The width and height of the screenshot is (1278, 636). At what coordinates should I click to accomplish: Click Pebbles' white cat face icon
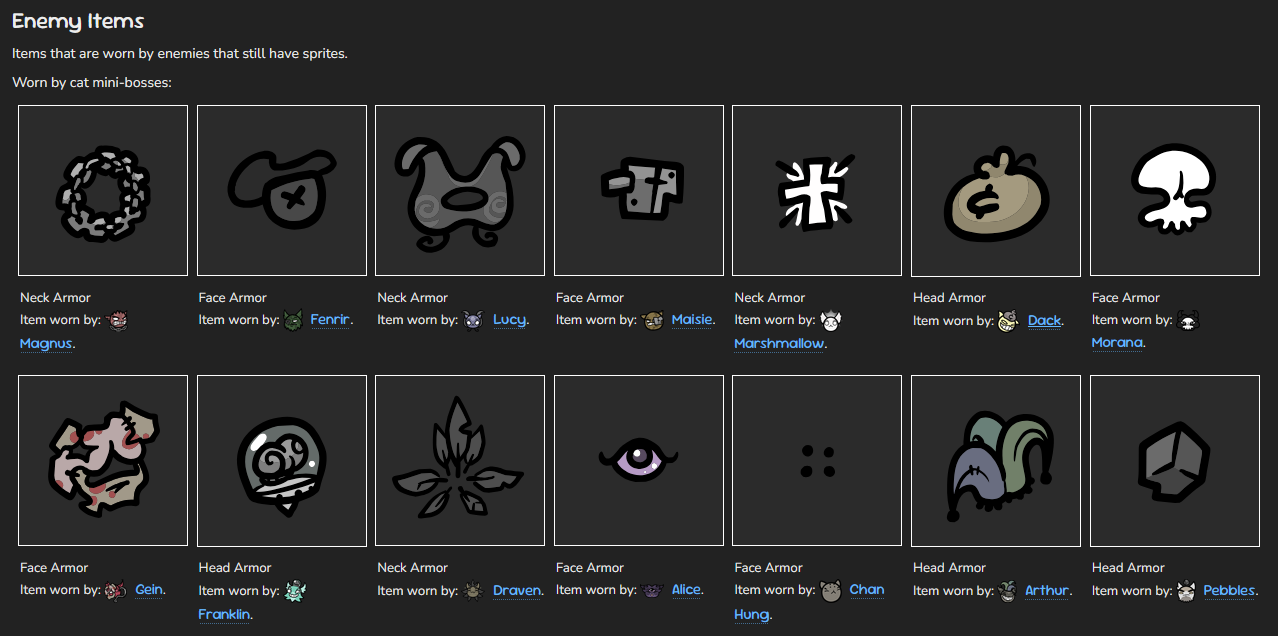1187,592
